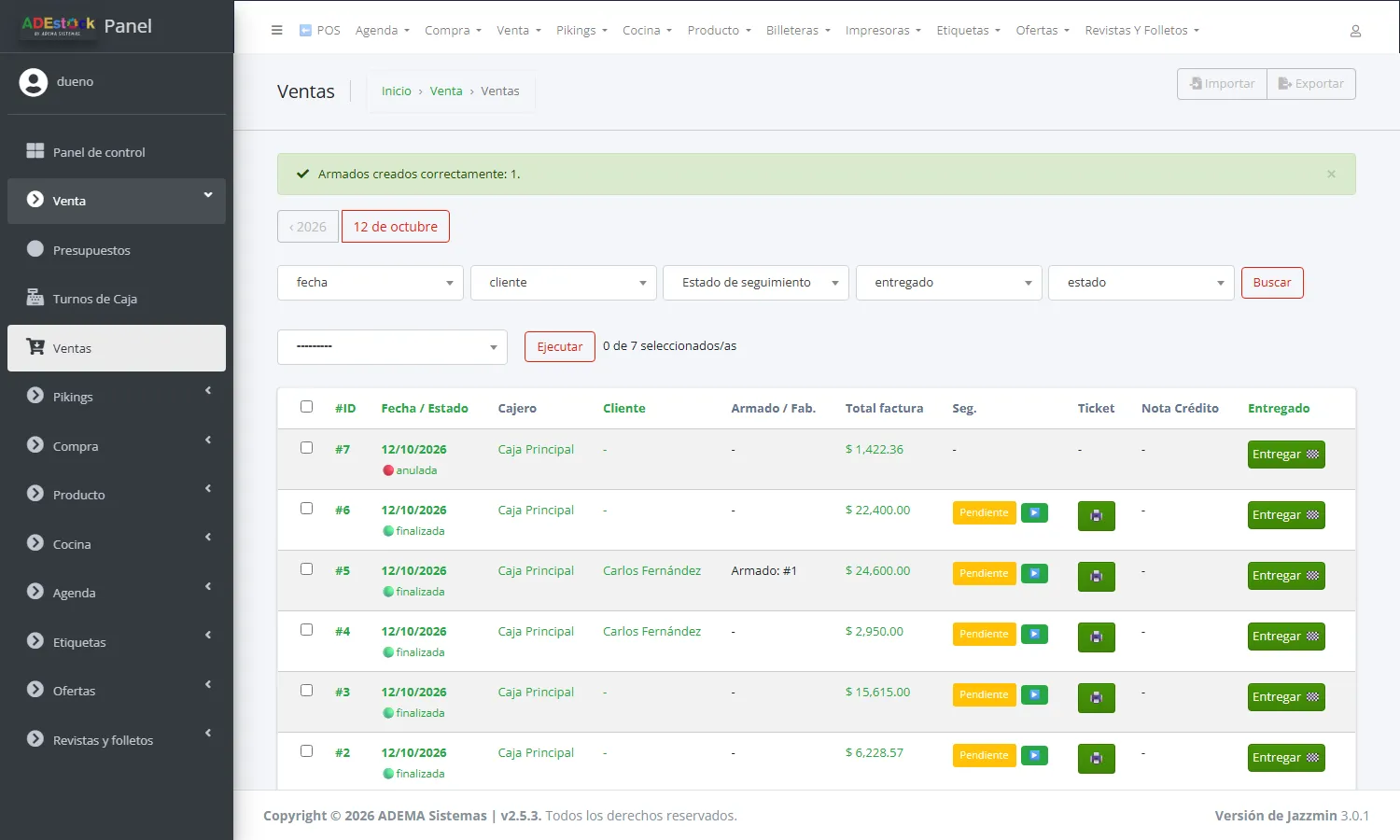Print the ticket for sale #6
The width and height of the screenshot is (1400, 840).
pos(1096,515)
